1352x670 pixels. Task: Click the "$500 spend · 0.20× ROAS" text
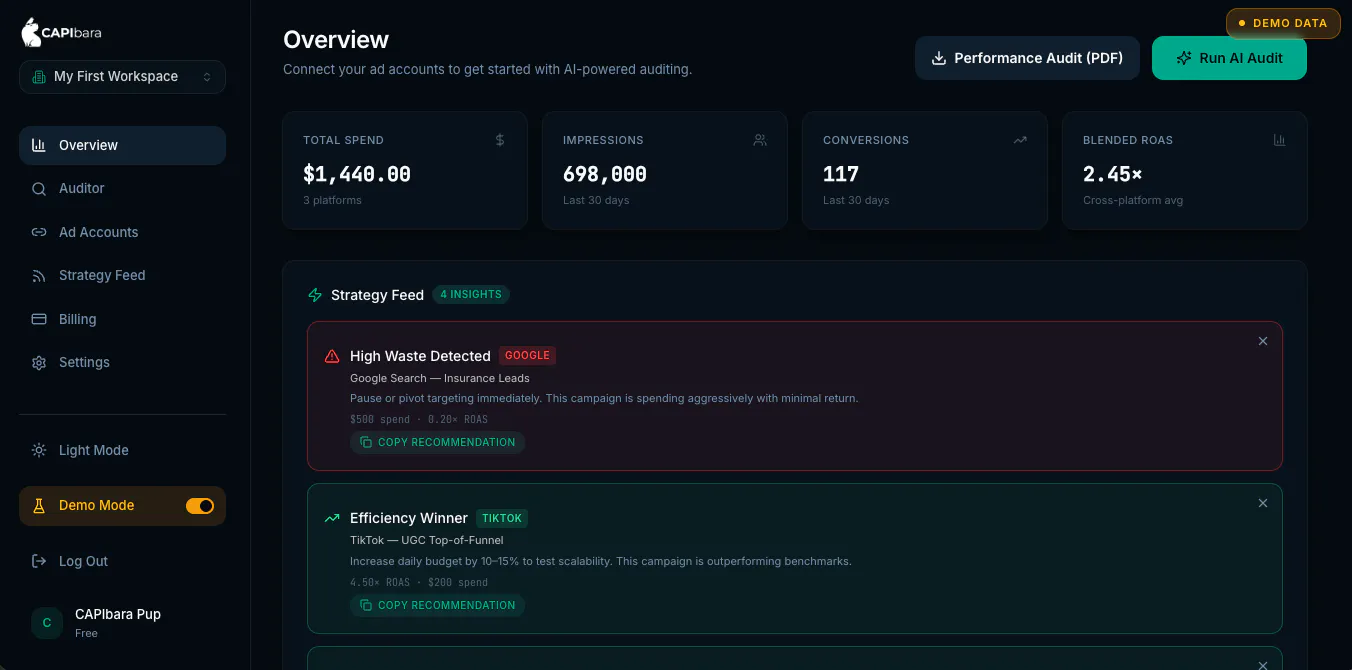pos(419,419)
